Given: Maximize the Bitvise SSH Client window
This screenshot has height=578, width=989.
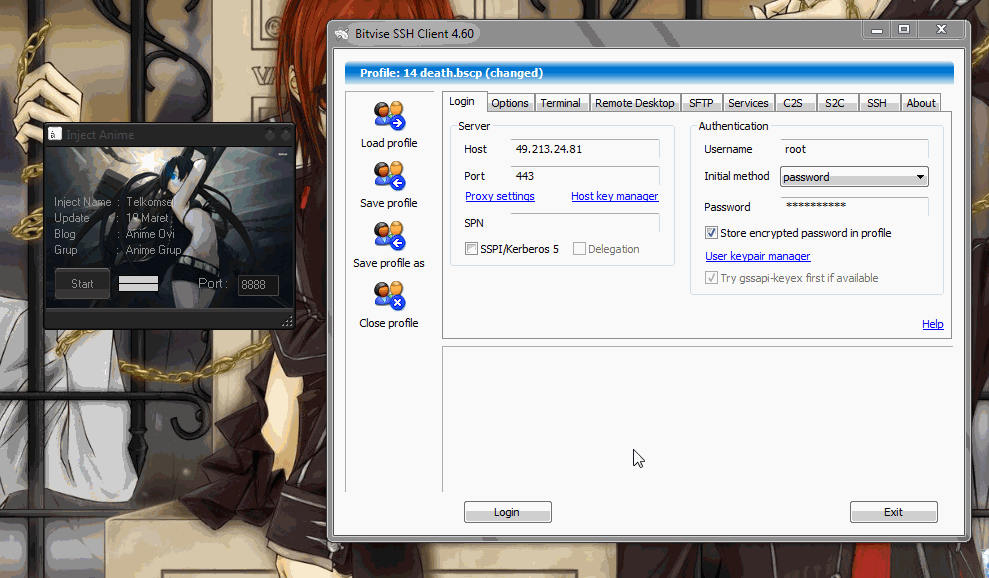Looking at the screenshot, I should click(x=904, y=30).
